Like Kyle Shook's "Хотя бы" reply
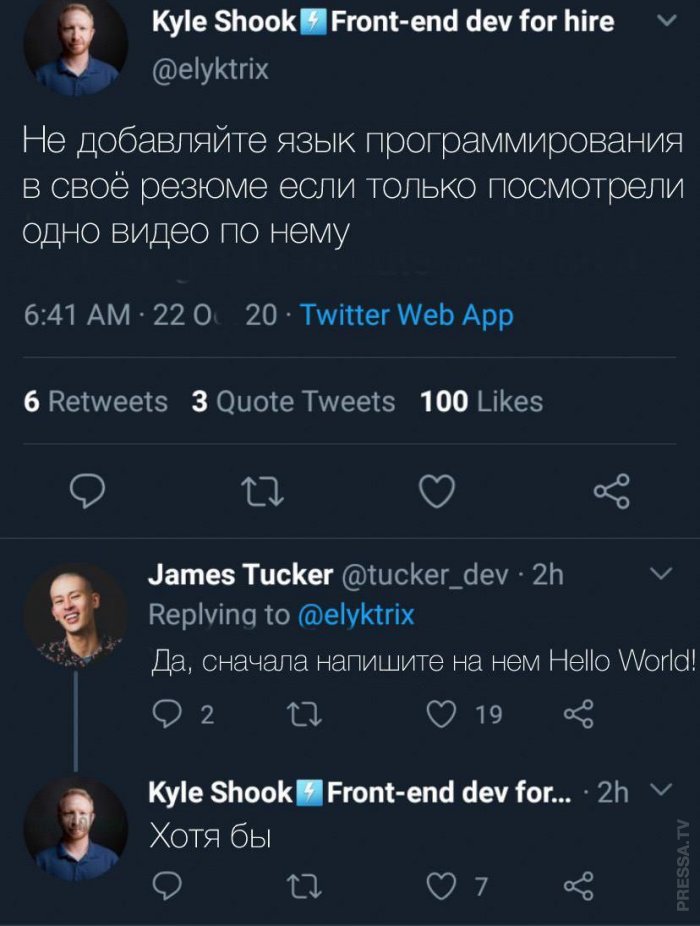Screen dimensions: 700x926 [x=441, y=887]
